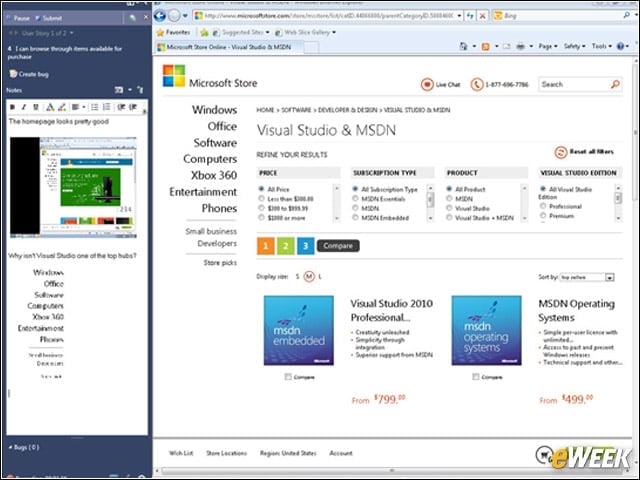The image size is (640, 480).
Task: Switch to Microsoft Store Online browser tab
Action: pos(229,47)
